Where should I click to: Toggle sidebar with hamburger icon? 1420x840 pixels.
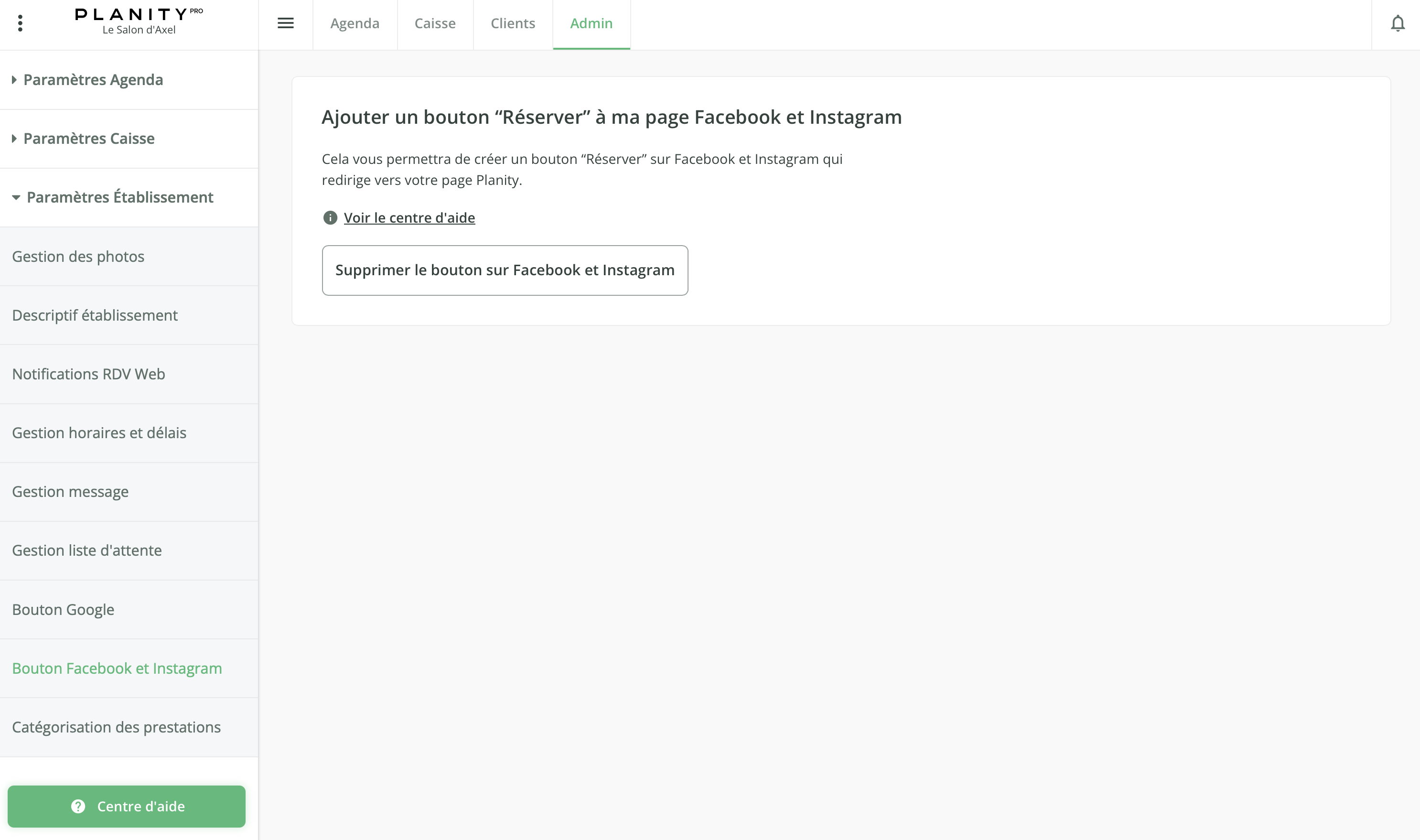tap(285, 23)
